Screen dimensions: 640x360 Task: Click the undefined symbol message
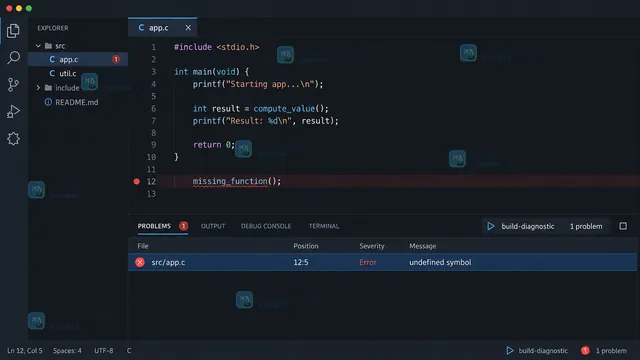(440, 262)
